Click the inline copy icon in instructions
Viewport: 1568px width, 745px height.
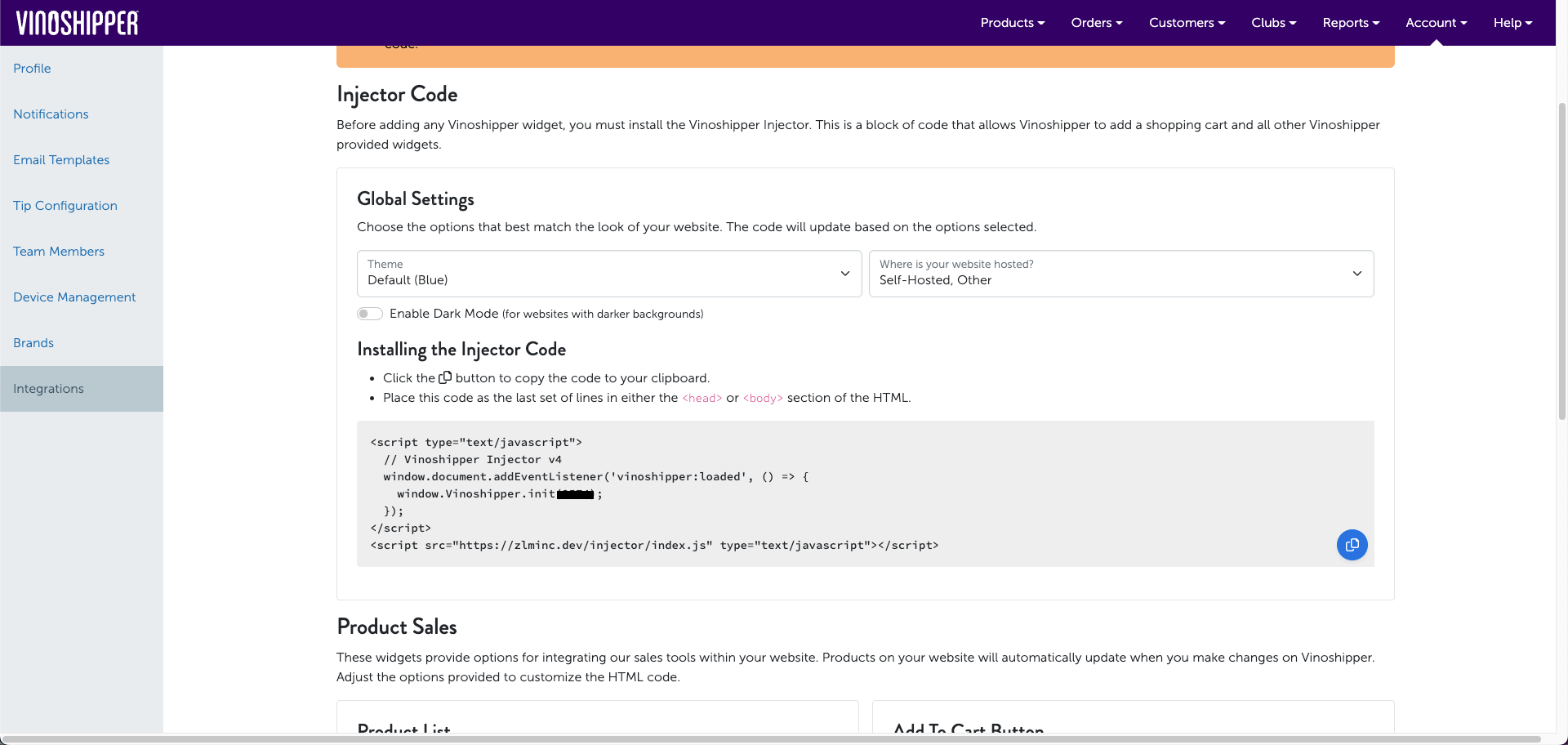tap(445, 377)
